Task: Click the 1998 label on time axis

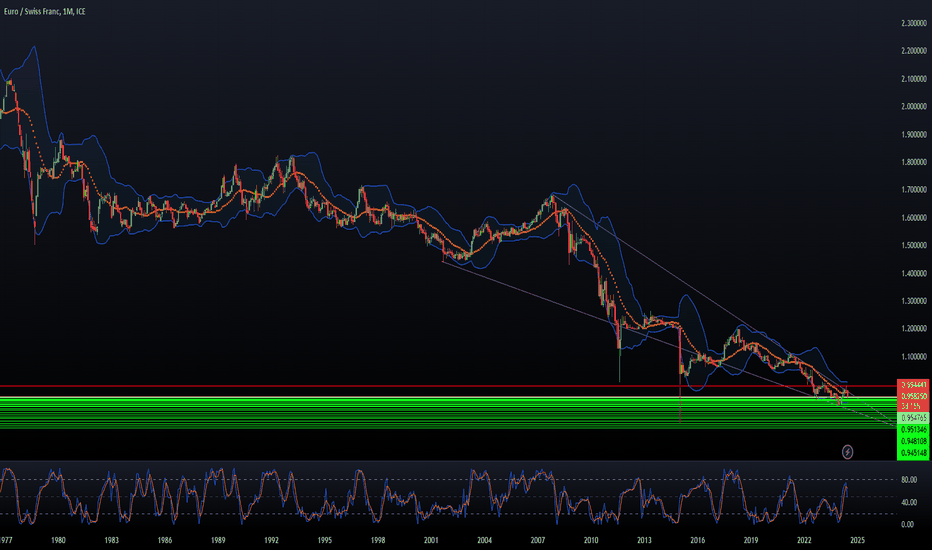Action: [x=378, y=540]
